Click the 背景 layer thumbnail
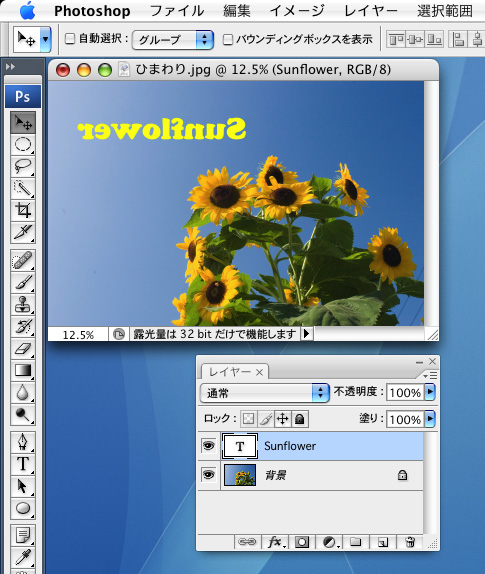Viewport: 485px width, 574px height. [x=240, y=475]
